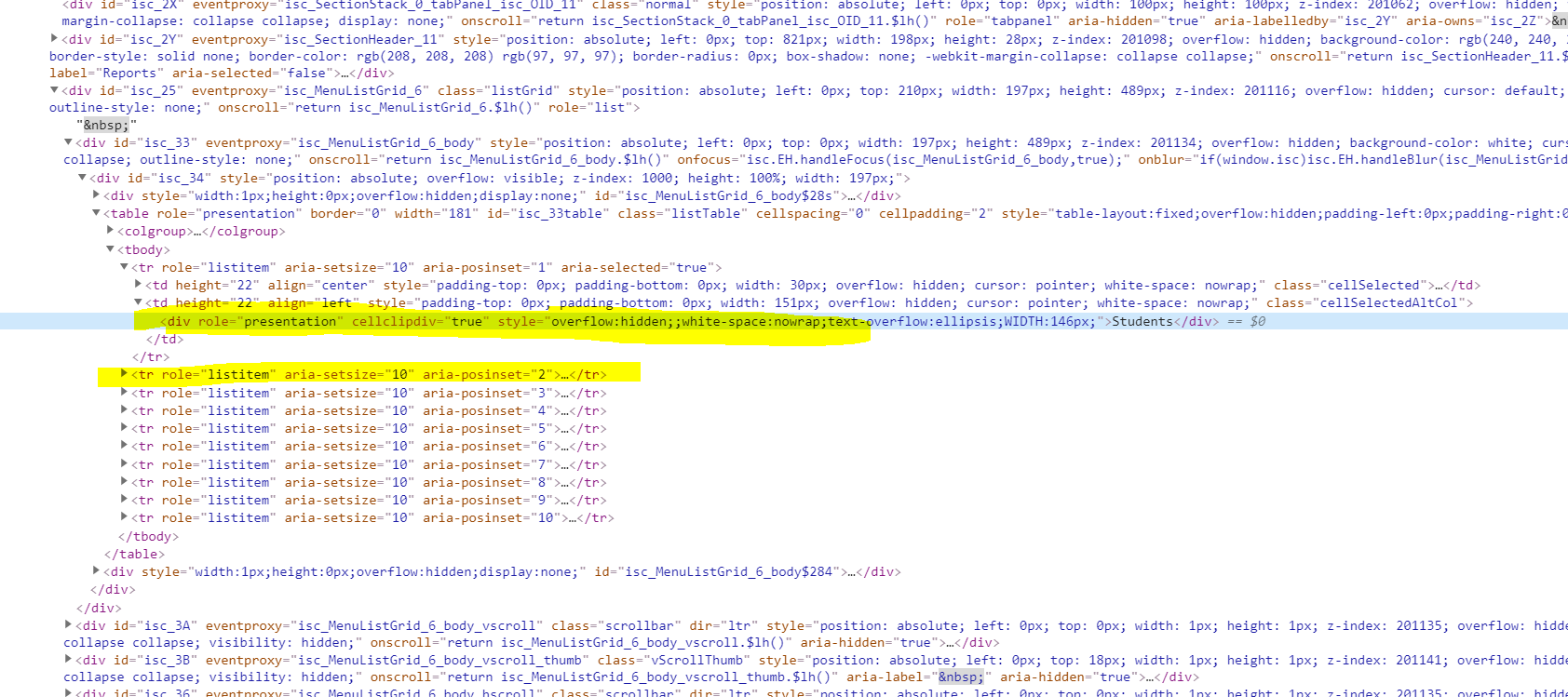1568x697 pixels.
Task: Expand the isc_MenuListGrid_6_body$284 div
Action: [x=96, y=571]
